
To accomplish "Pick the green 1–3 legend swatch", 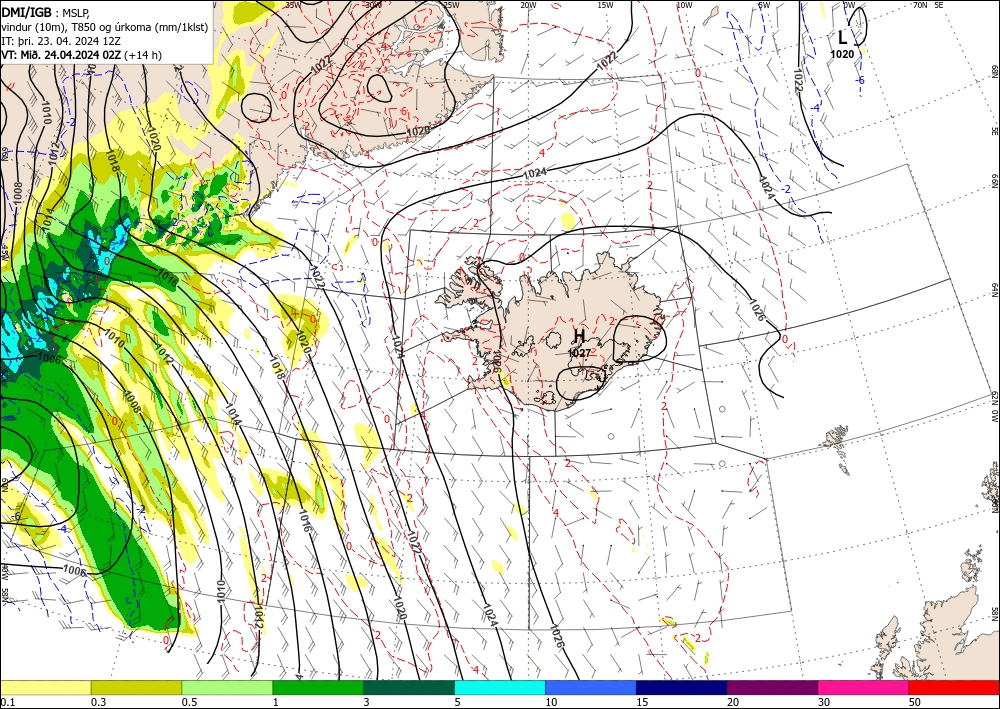I will pos(318,687).
